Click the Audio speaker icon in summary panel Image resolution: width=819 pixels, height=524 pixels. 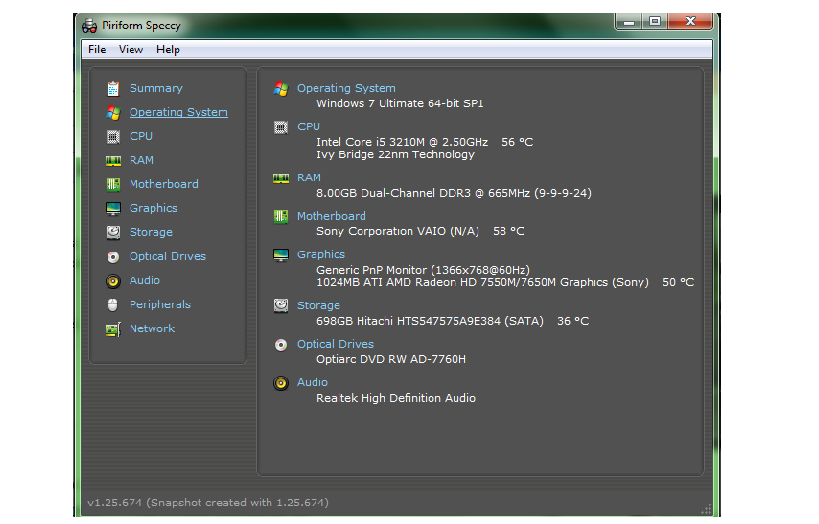[x=280, y=383]
